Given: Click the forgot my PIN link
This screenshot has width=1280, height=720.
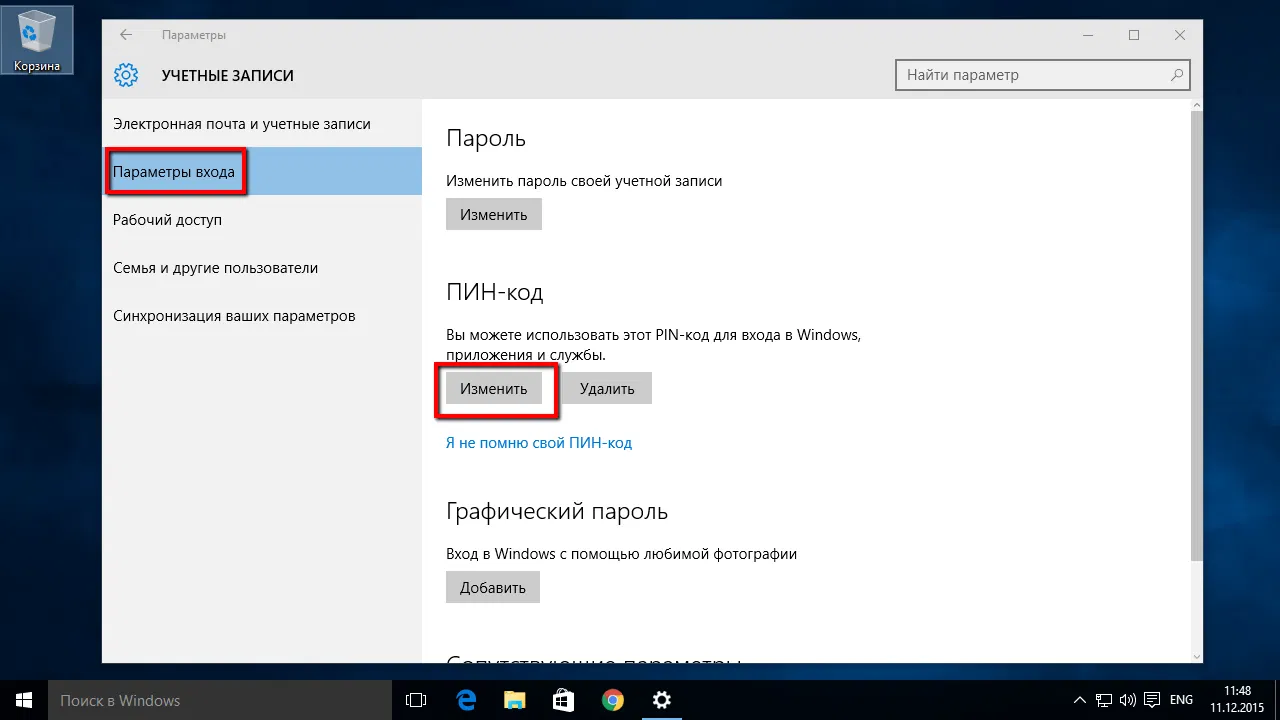Looking at the screenshot, I should 539,442.
